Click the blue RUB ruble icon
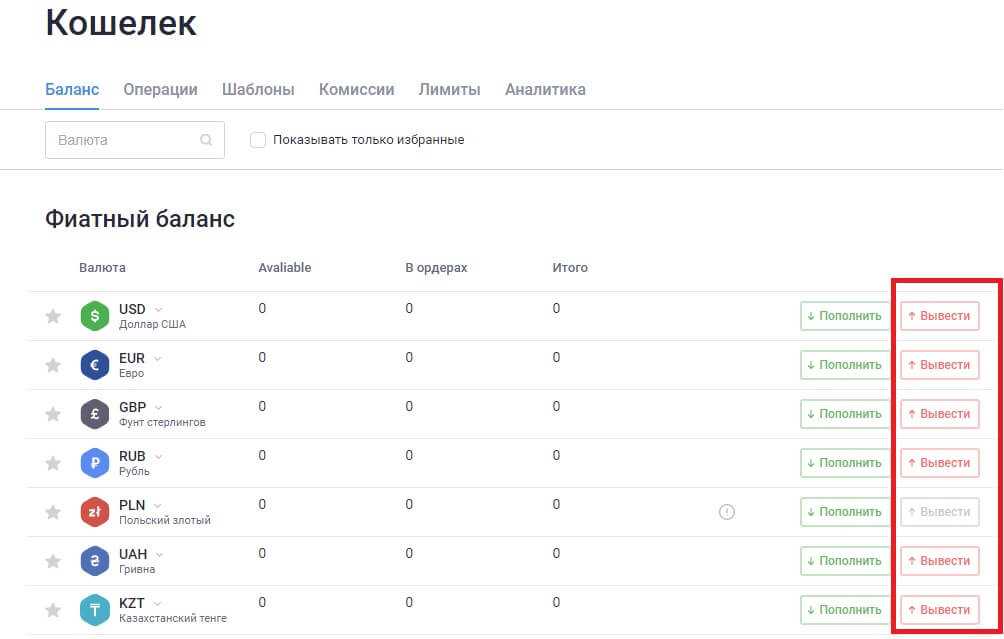The image size is (1004, 639). (94, 463)
